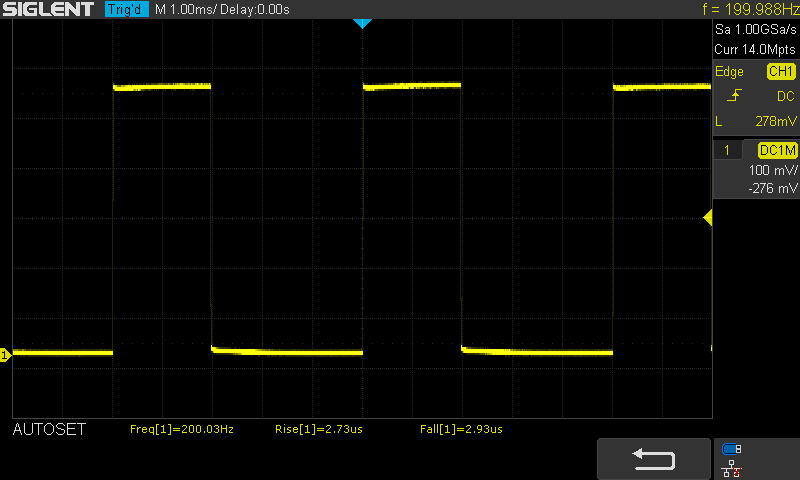Click the SIGLENT logo
The width and height of the screenshot is (800, 480).
tap(48, 9)
